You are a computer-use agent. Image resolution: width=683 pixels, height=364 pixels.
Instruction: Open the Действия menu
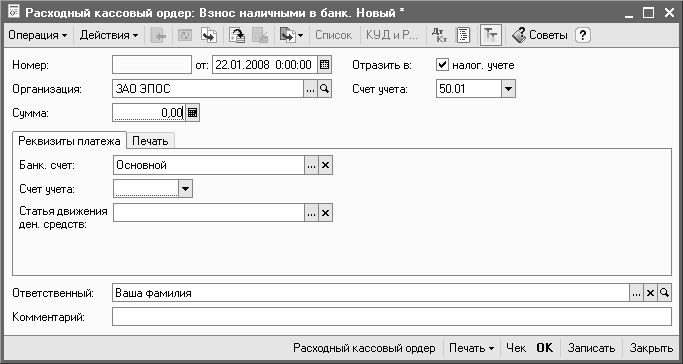point(109,35)
